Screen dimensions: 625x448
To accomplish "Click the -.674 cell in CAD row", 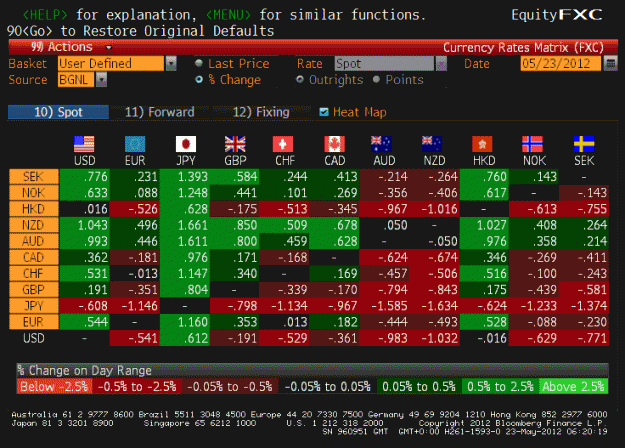I will point(434,257).
